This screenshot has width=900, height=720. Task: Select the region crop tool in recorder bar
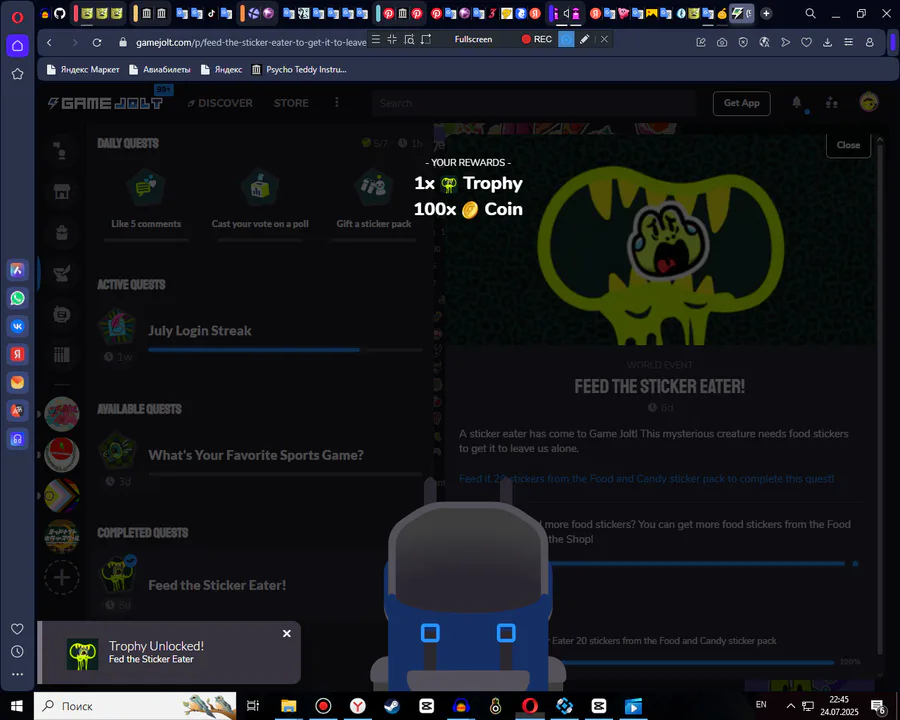point(426,39)
